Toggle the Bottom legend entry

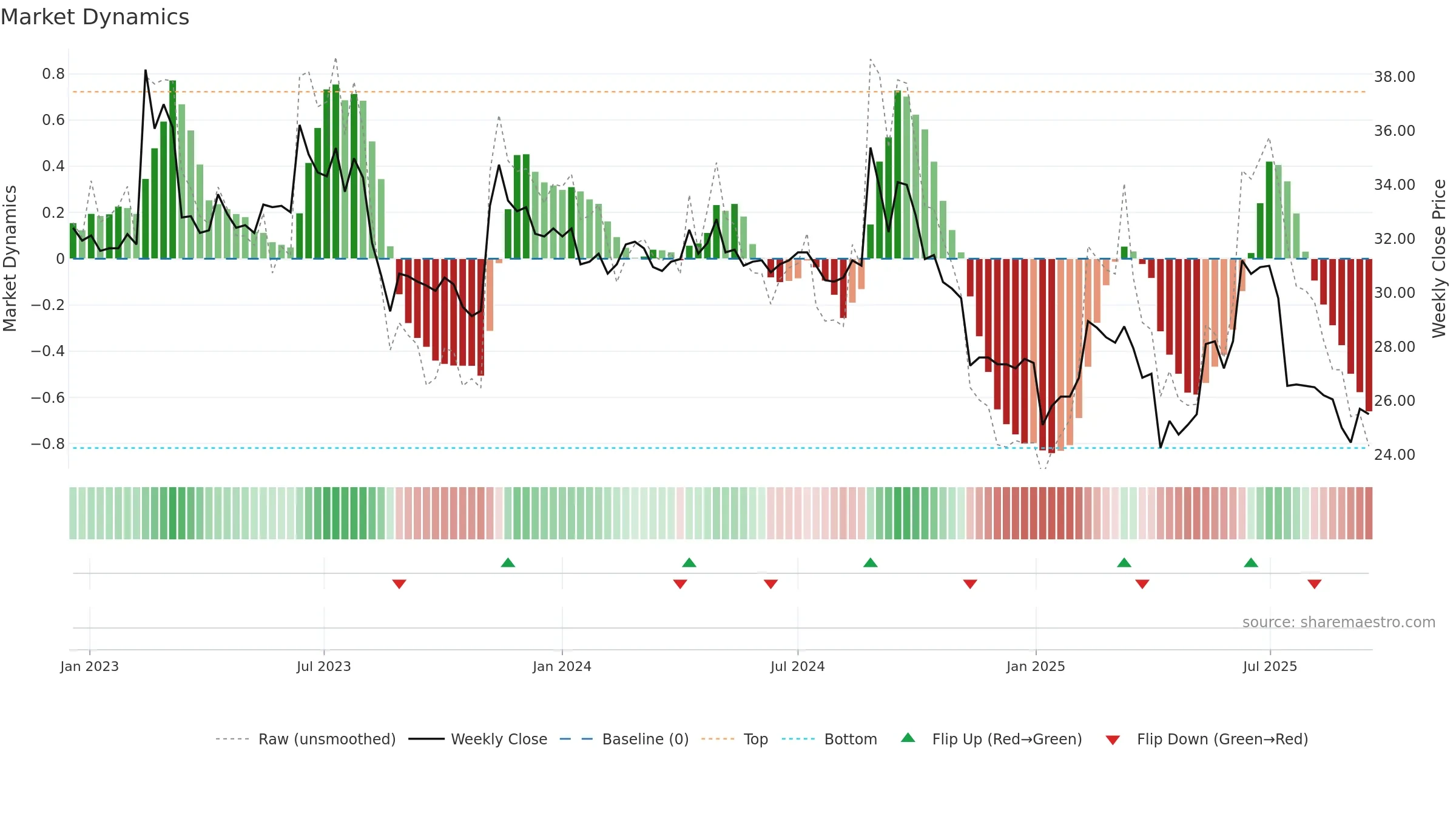click(829, 739)
